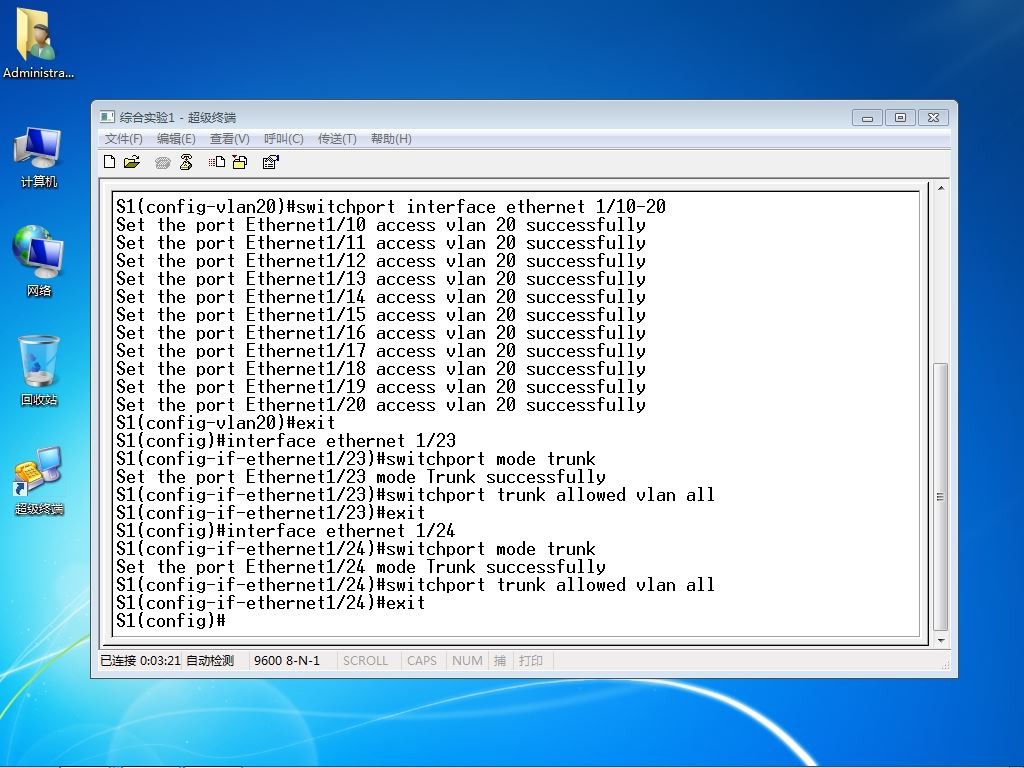Viewport: 1024px width, 768px height.
Task: Open the 文件(F) menu
Action: pos(123,138)
